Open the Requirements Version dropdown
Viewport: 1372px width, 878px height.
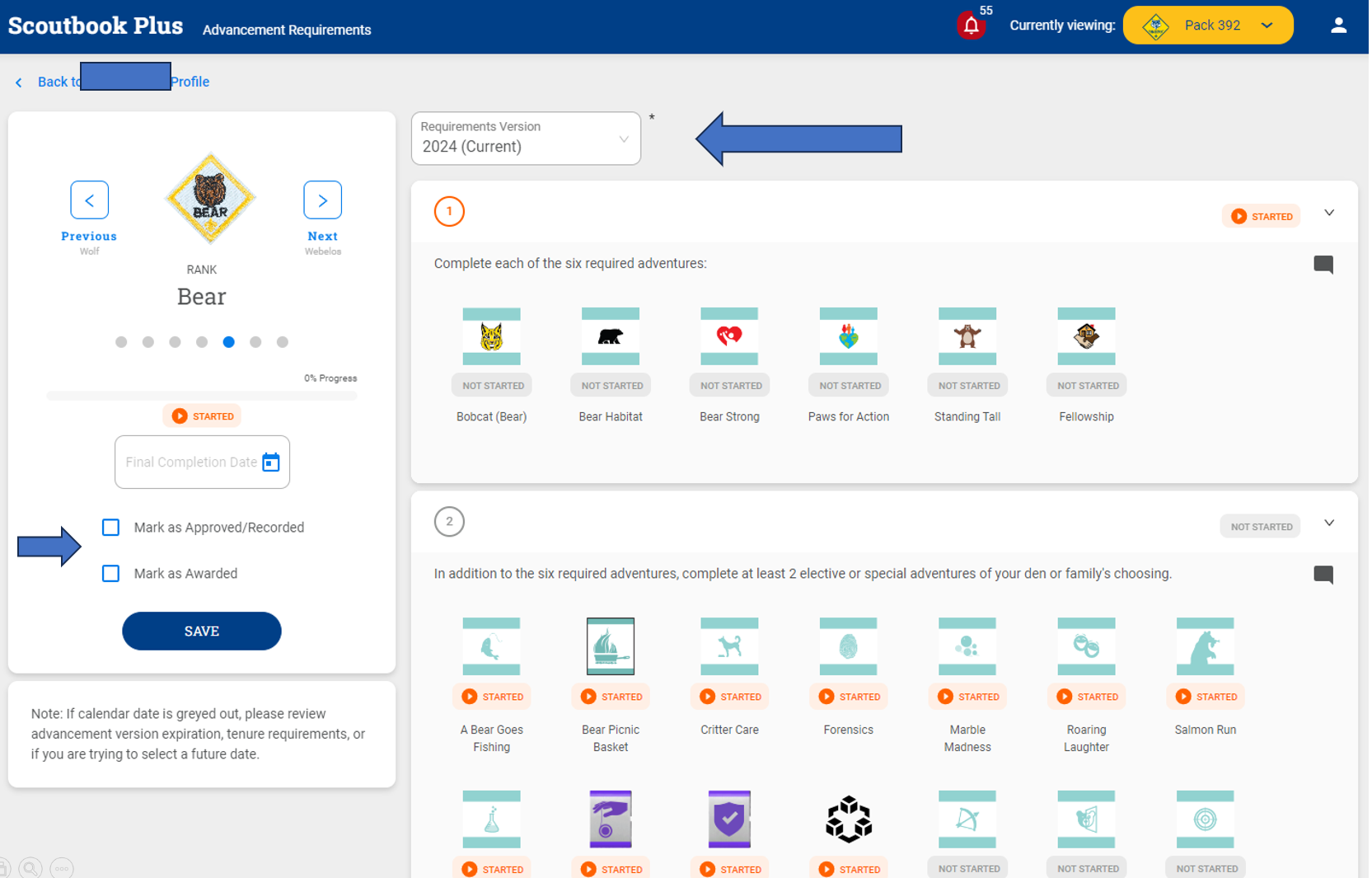tap(527, 139)
